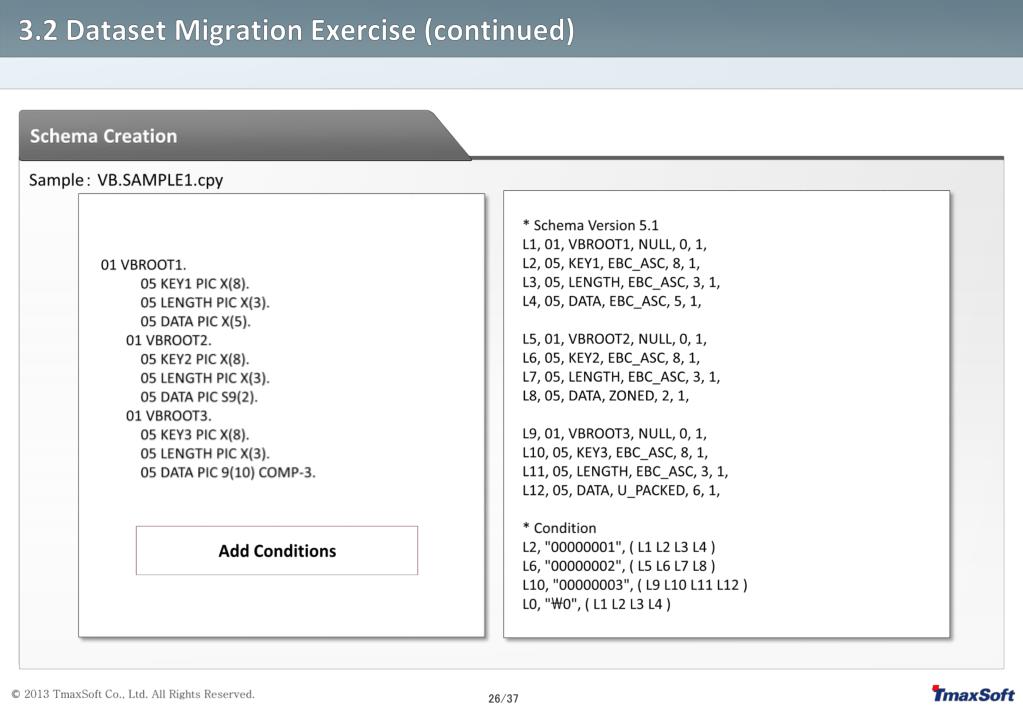Screen dimensions: 1023x708
Task: Click the condition L10, "00000003", ( L9 L10 L11 L12 )
Action: pos(635,585)
